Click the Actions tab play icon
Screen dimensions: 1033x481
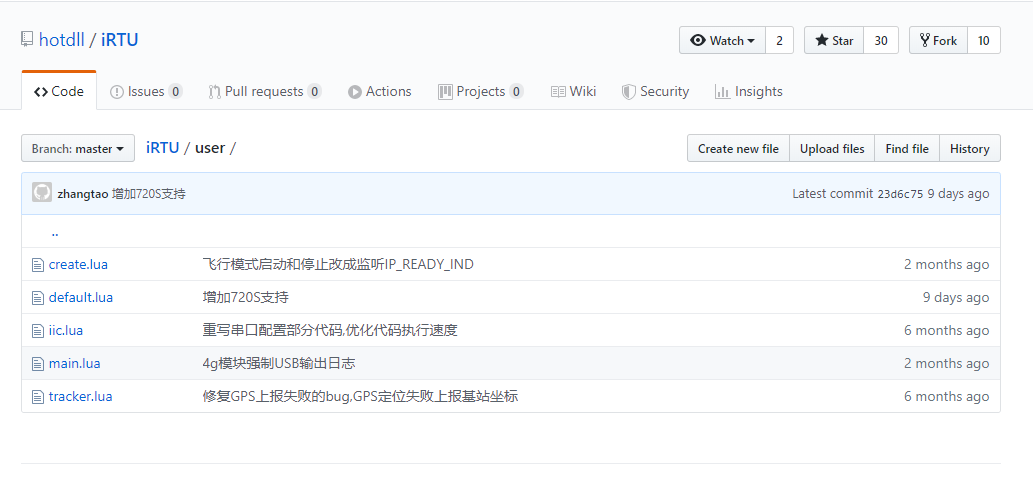pyautogui.click(x=354, y=92)
